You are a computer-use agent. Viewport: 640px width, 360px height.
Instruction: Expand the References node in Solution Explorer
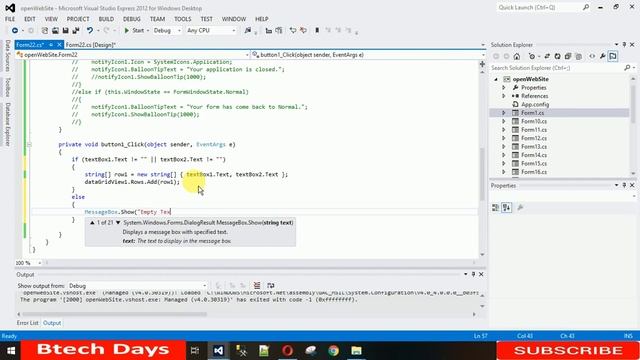click(x=504, y=96)
